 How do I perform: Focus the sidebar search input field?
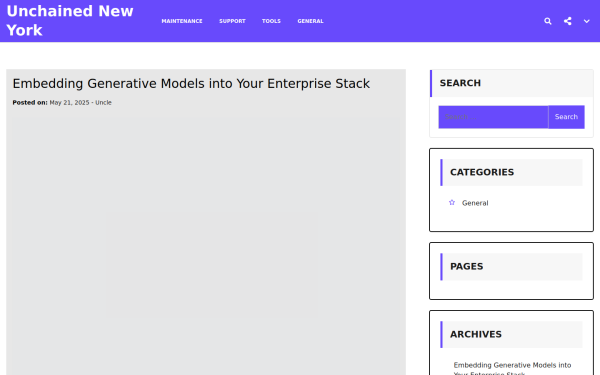pos(493,117)
